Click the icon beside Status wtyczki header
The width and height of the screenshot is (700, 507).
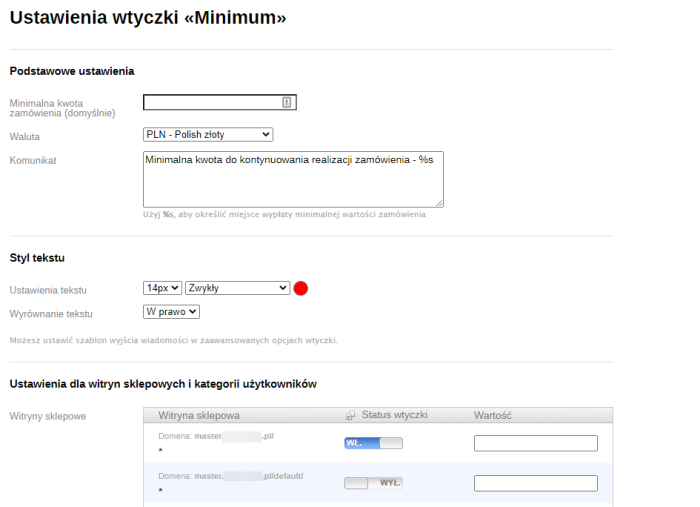350,415
